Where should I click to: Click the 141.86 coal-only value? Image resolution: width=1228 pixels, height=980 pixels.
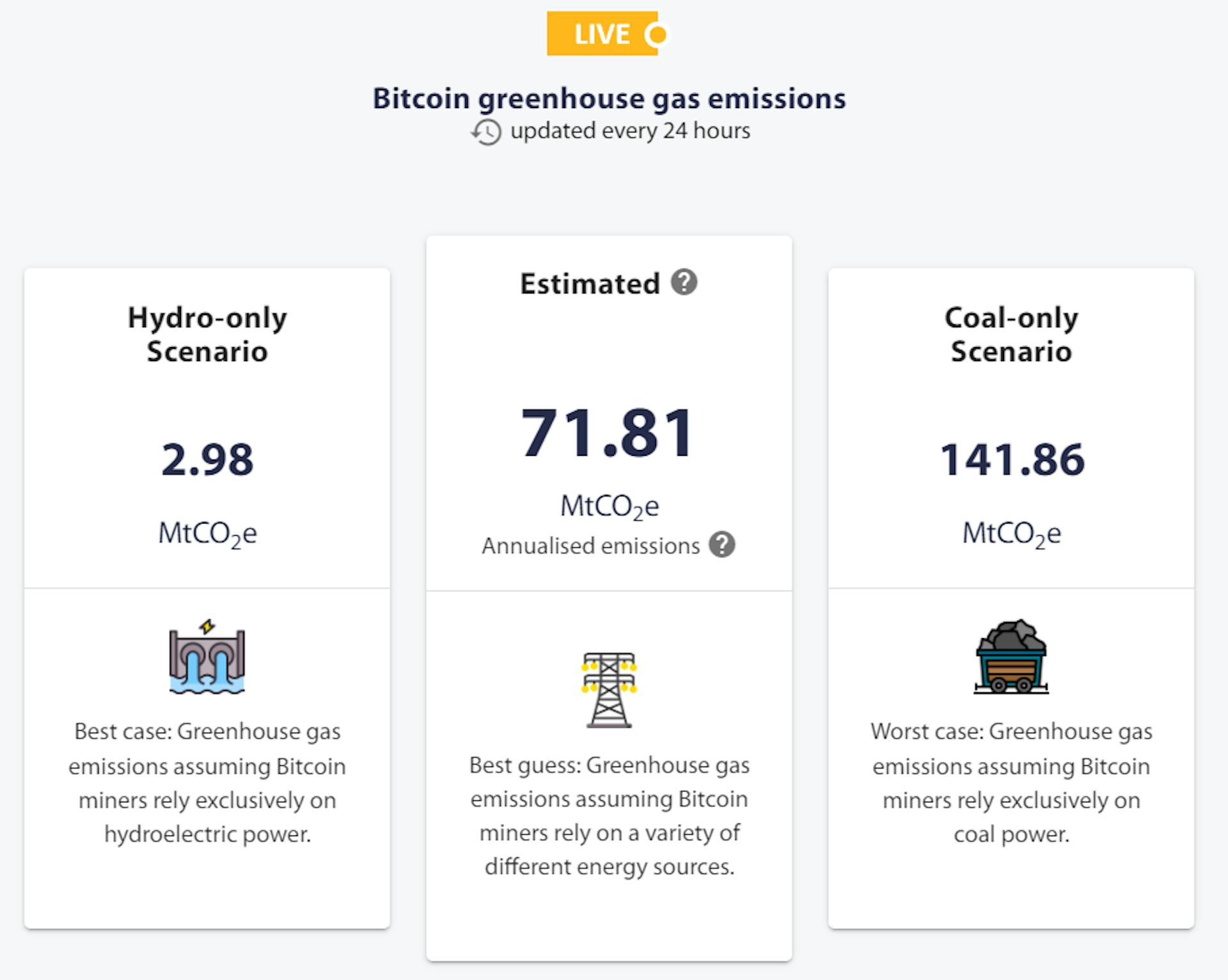1012,460
